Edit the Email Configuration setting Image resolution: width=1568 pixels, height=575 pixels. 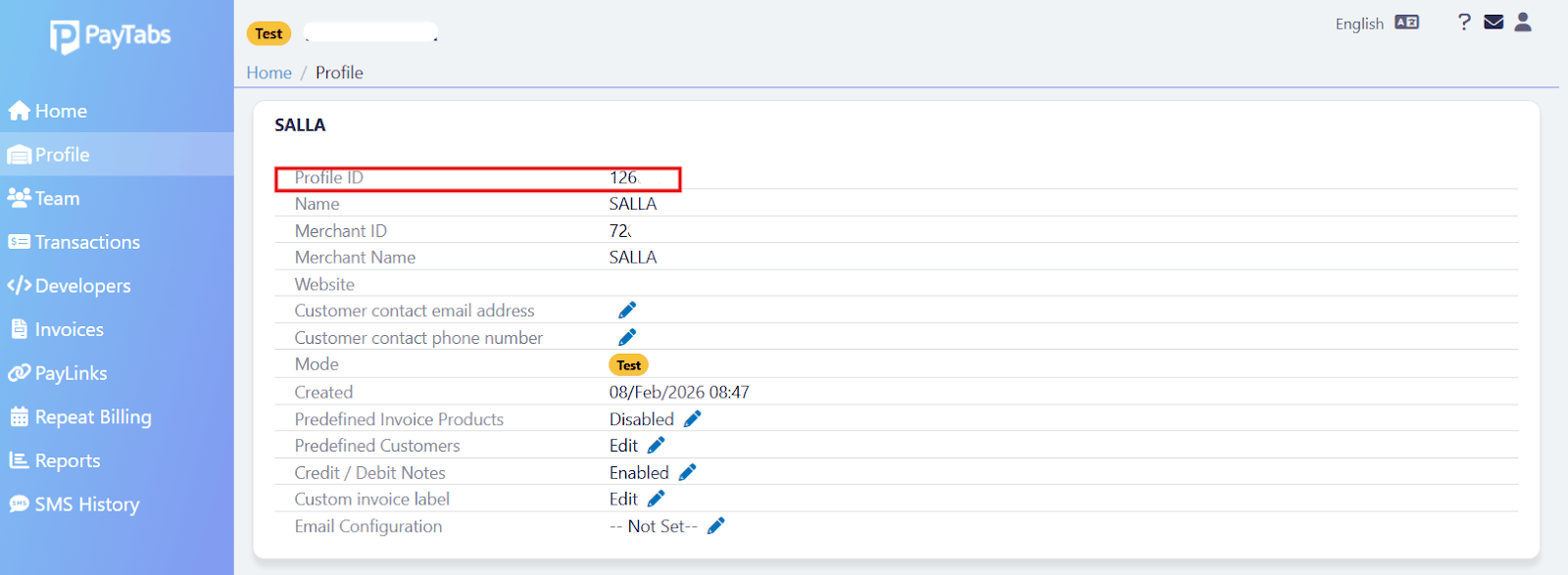click(x=716, y=527)
